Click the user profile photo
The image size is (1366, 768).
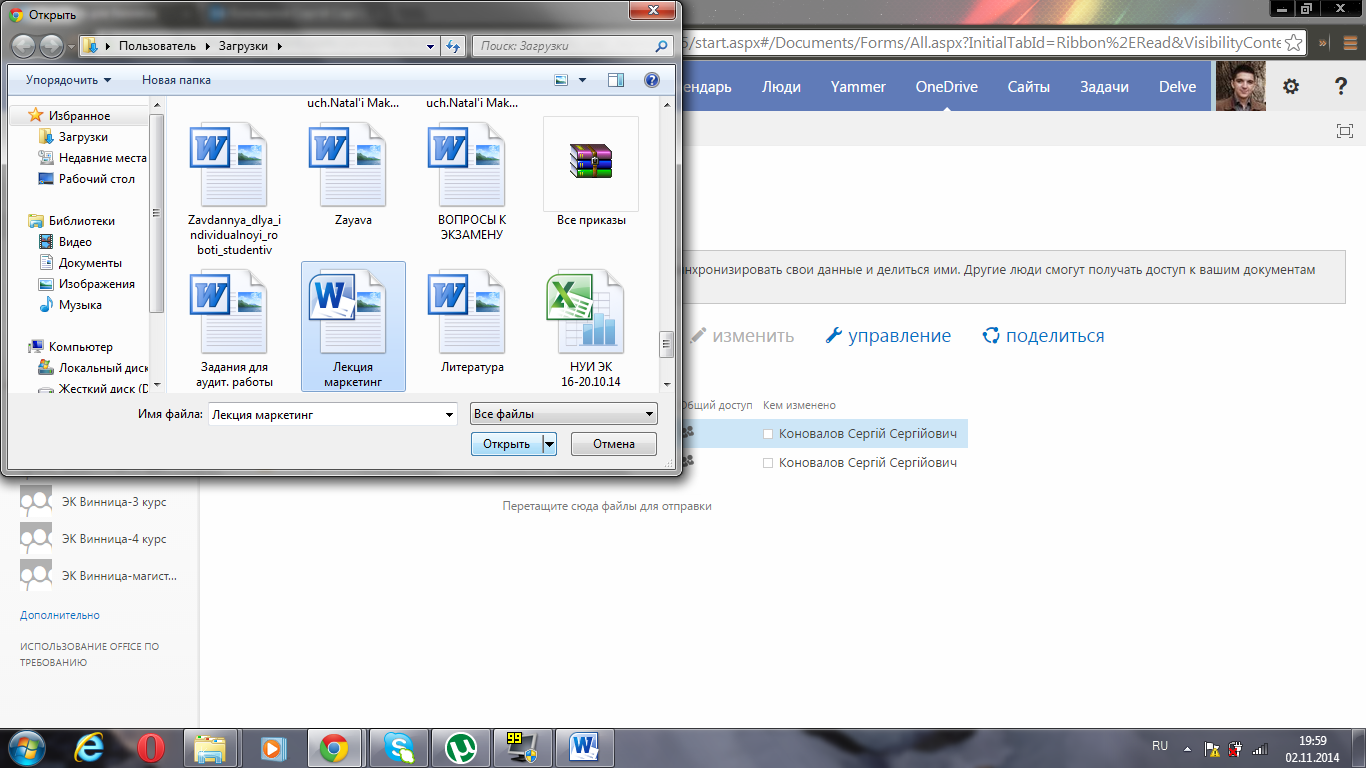(1240, 87)
